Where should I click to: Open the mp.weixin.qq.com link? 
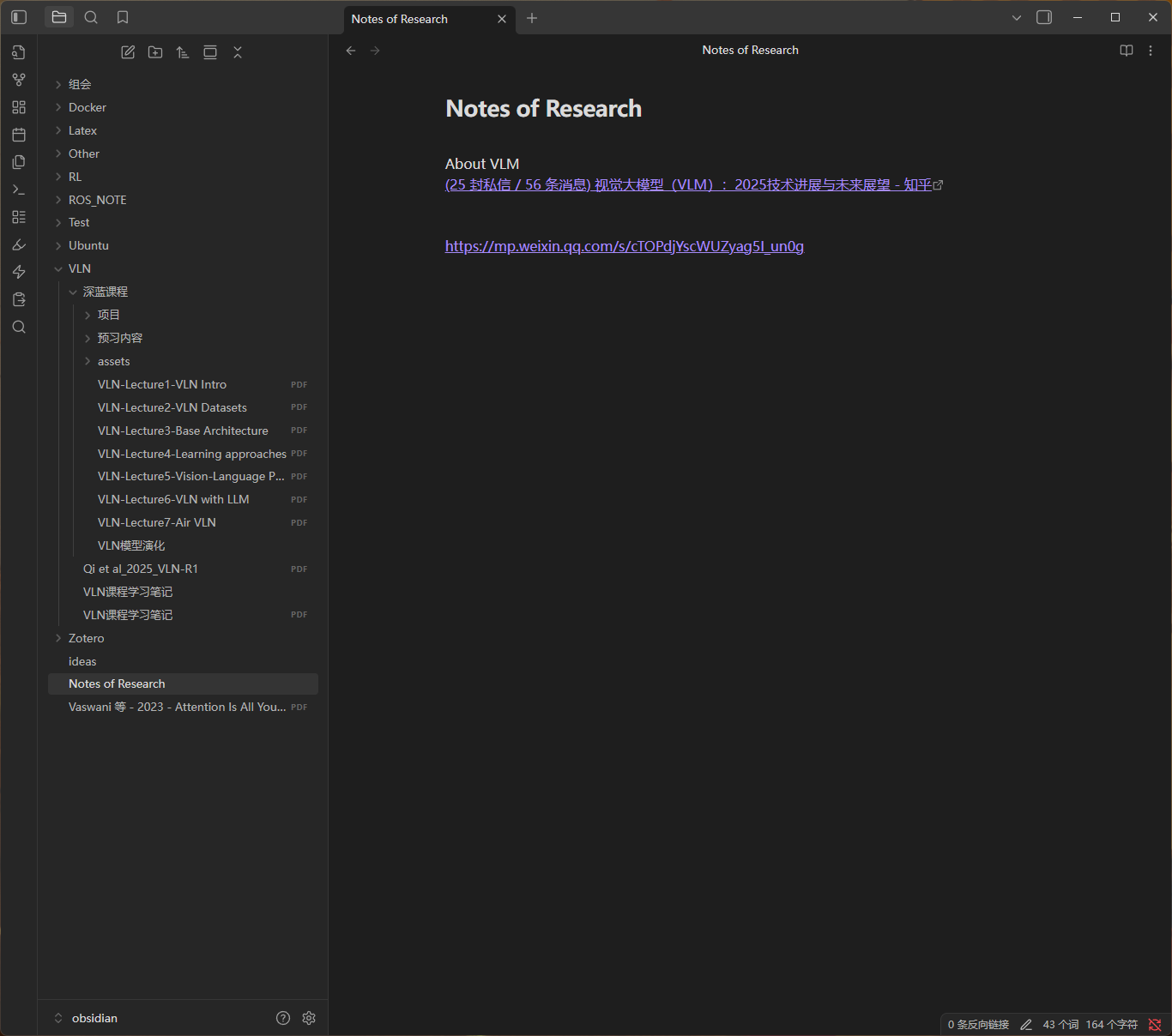coord(624,246)
